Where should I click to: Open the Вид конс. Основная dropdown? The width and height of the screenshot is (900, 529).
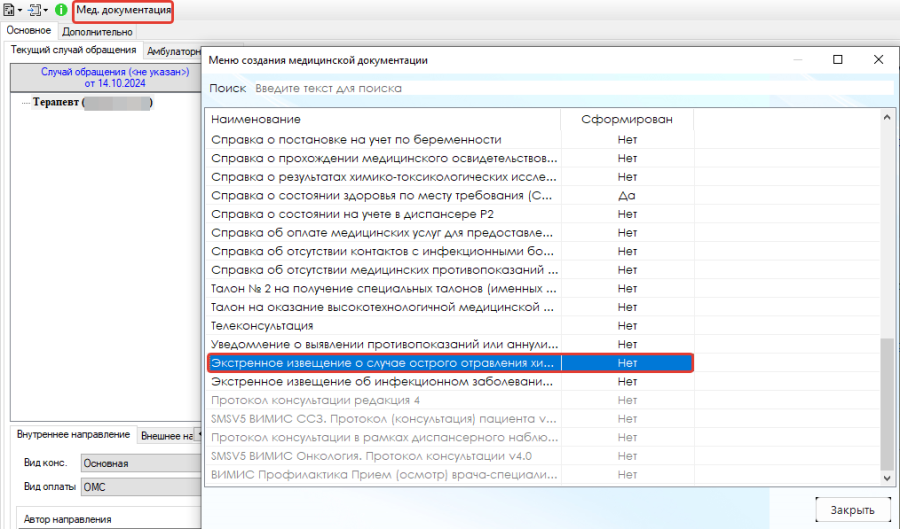coord(141,463)
